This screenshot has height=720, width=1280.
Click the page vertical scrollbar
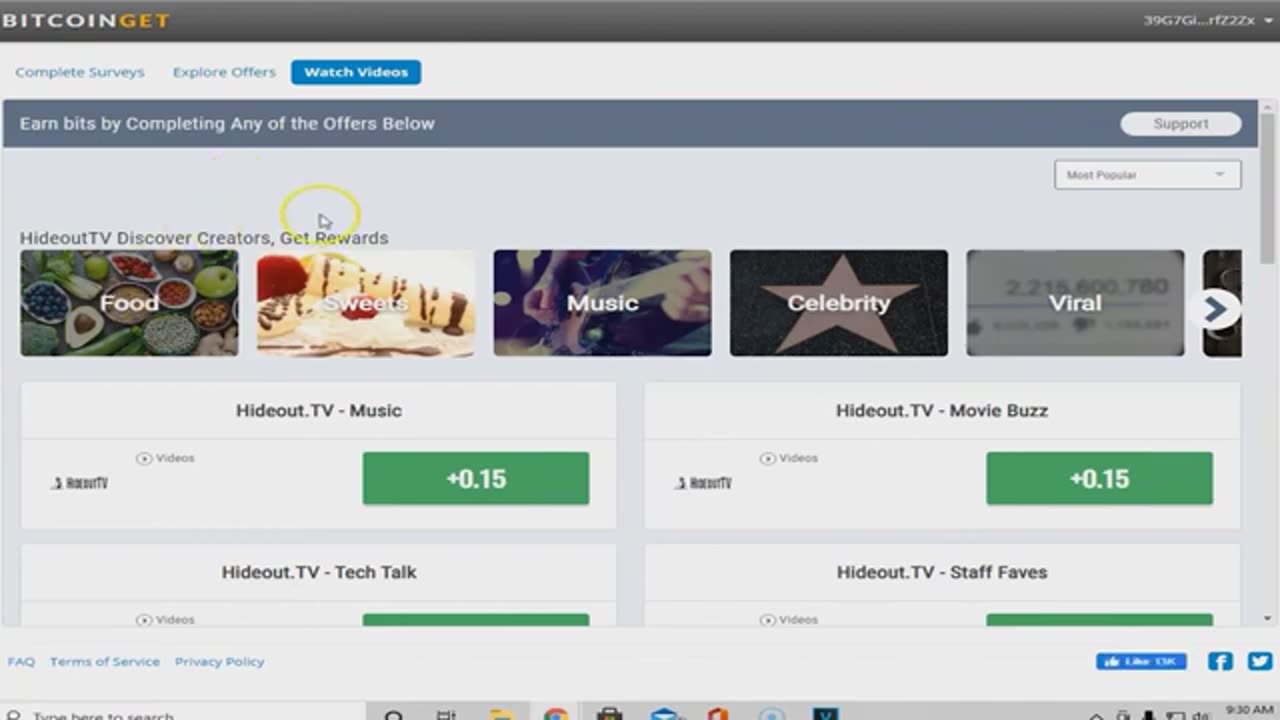pyautogui.click(x=1268, y=190)
